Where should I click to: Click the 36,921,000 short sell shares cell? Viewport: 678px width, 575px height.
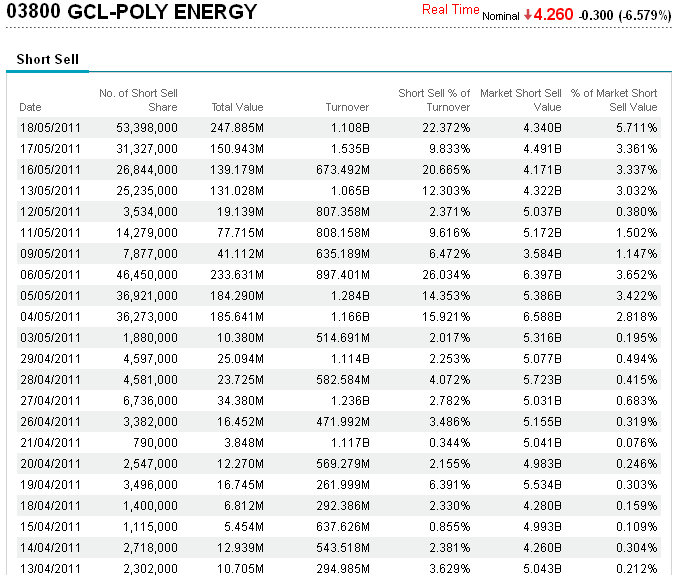pos(147,296)
